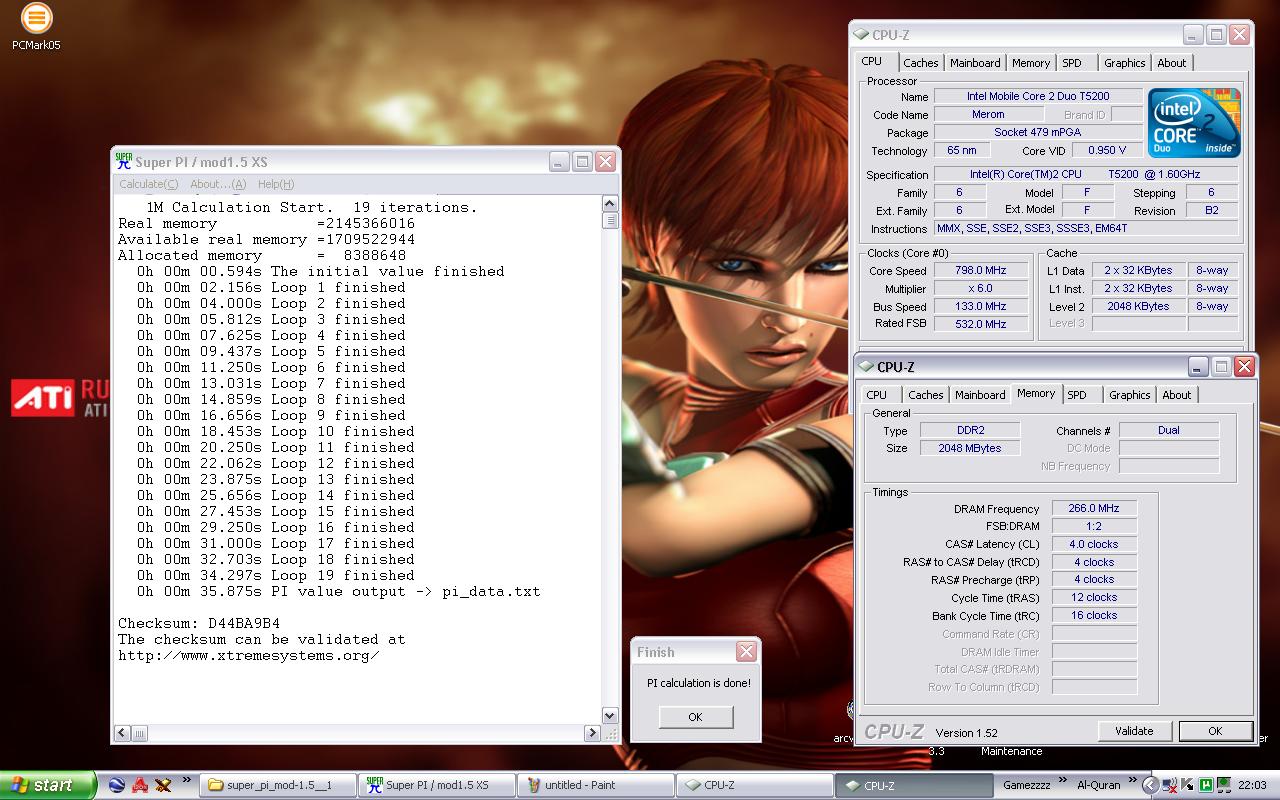Image resolution: width=1280 pixels, height=800 pixels.
Task: Confirm the PI calculation done dialog with OK
Action: (695, 716)
